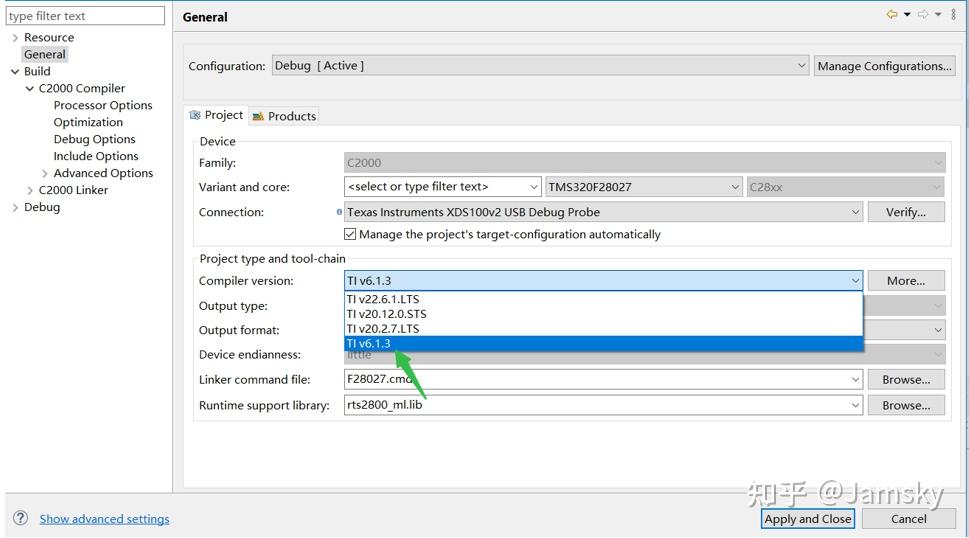Switch to the Products tab
969x538 pixels.
[x=285, y=116]
